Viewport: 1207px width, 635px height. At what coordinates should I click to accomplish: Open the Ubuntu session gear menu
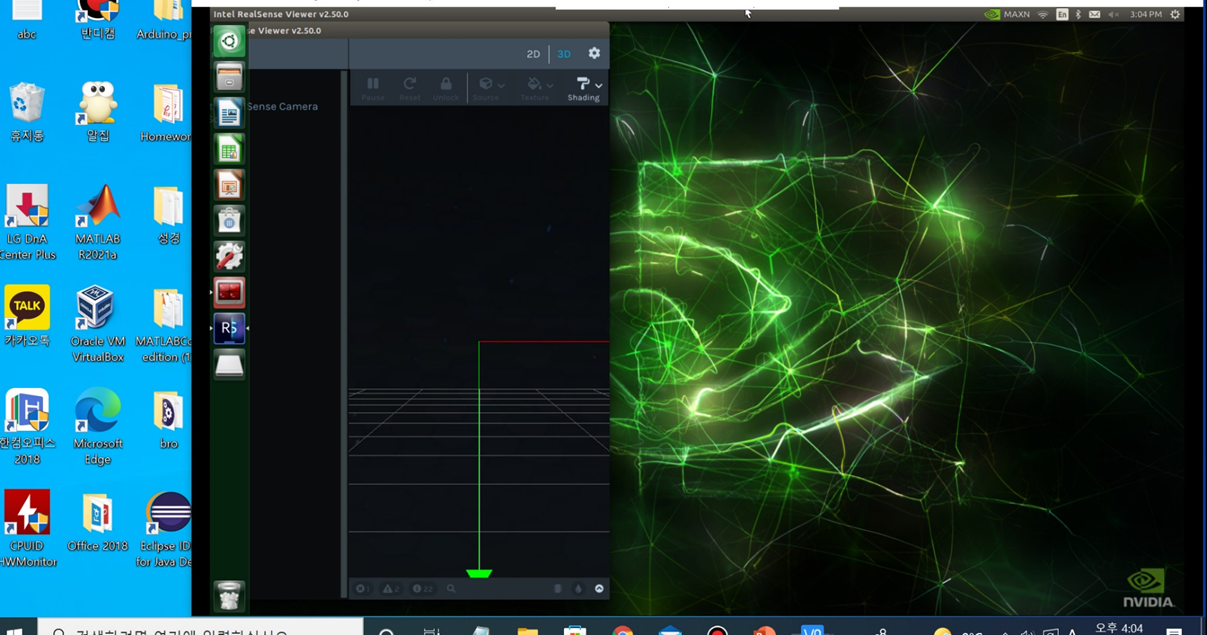1175,14
